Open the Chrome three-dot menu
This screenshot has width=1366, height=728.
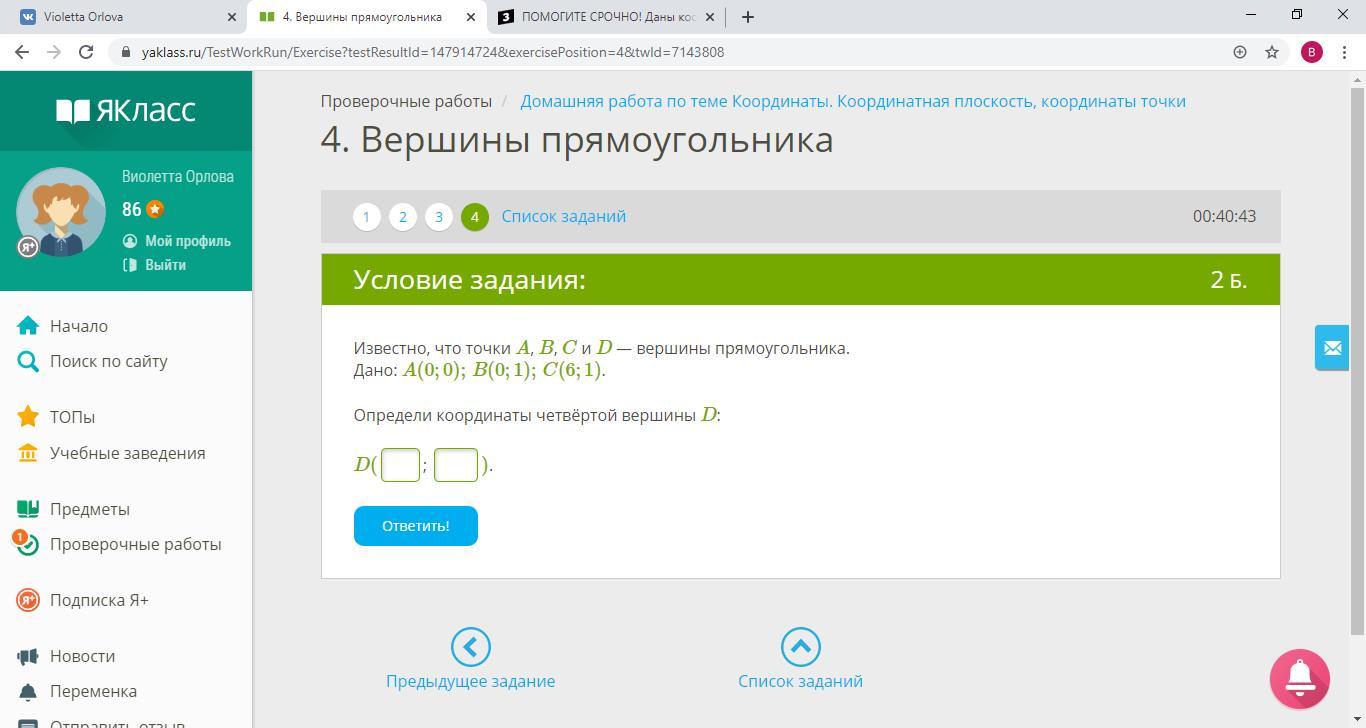click(x=1344, y=52)
